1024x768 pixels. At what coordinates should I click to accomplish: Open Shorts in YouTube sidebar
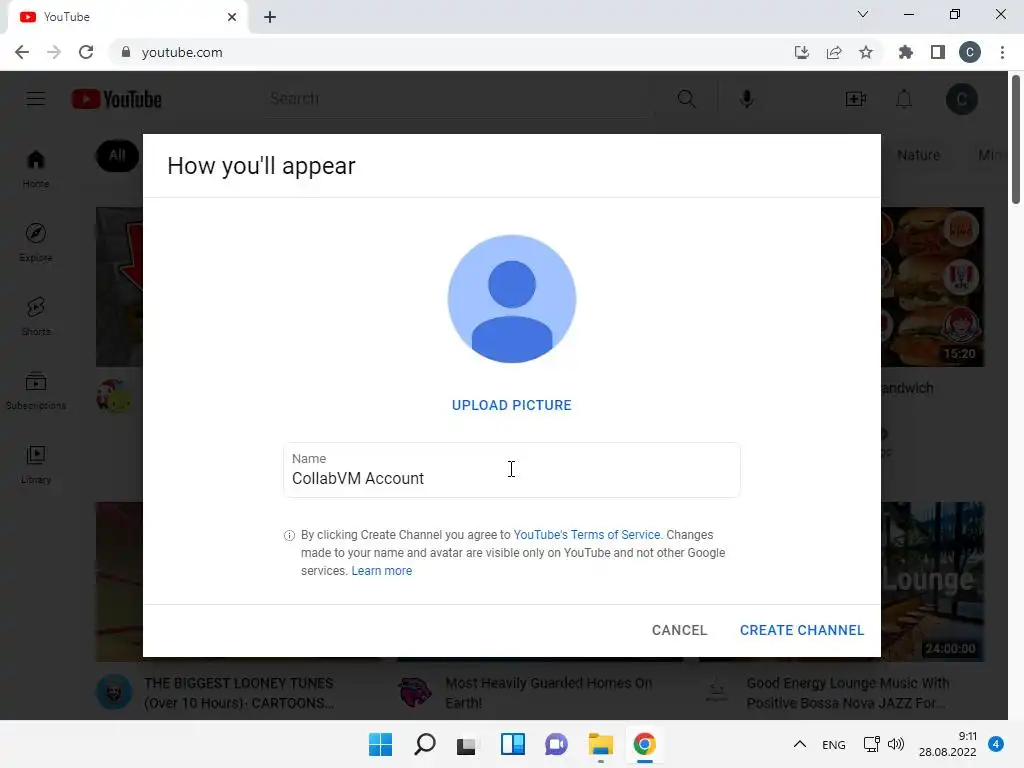[36, 317]
